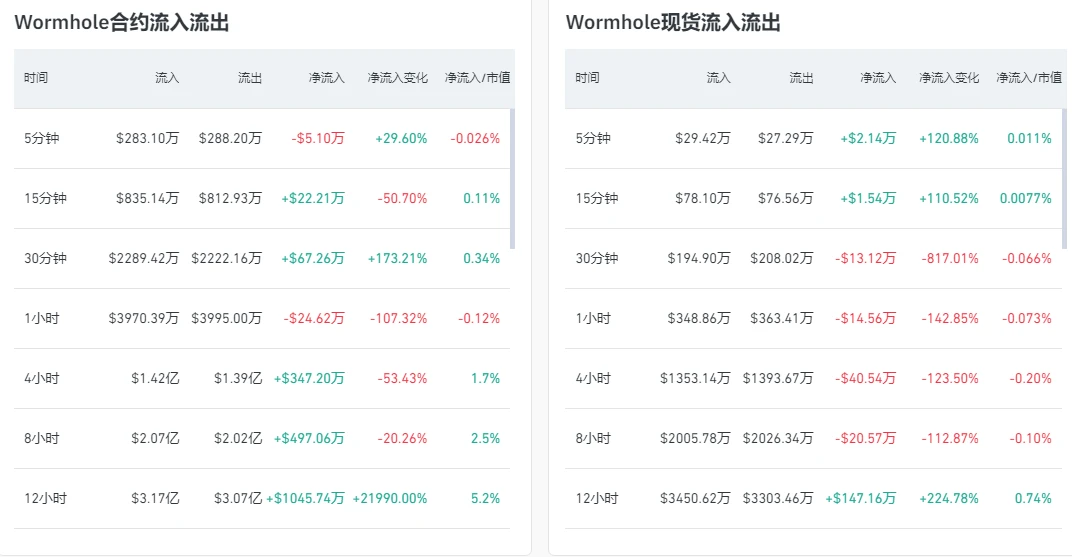Viewport: 1072px width, 557px height.
Task: Click the -112.87% change value
Action: 950,439
